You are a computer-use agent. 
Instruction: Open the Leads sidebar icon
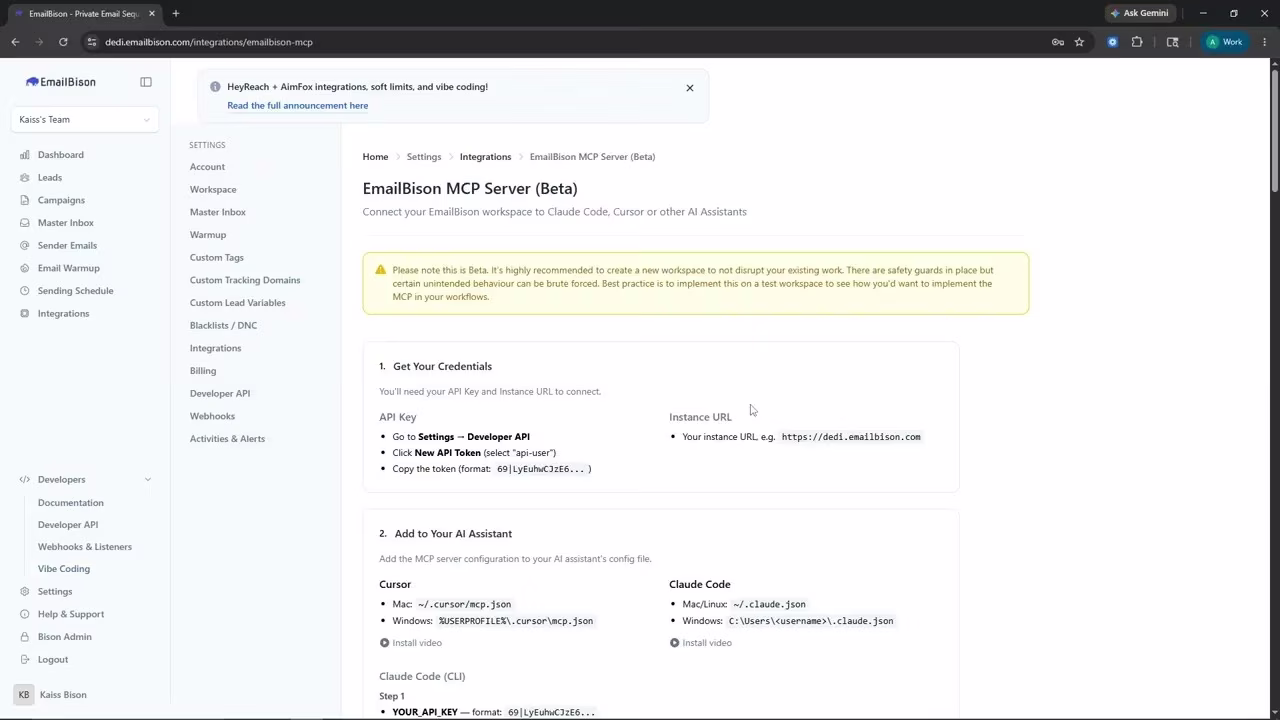pyautogui.click(x=25, y=178)
